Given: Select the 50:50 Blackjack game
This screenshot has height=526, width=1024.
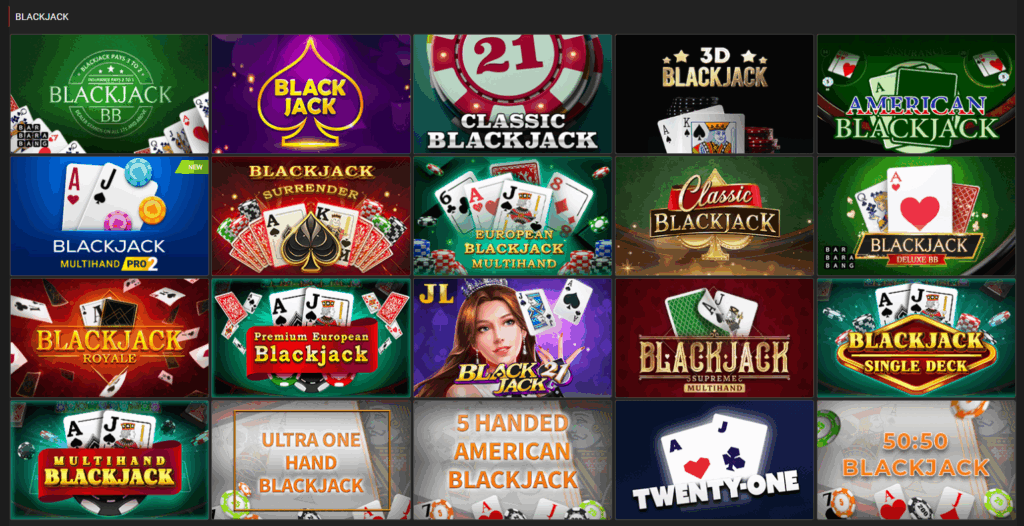Looking at the screenshot, I should pyautogui.click(x=916, y=461).
